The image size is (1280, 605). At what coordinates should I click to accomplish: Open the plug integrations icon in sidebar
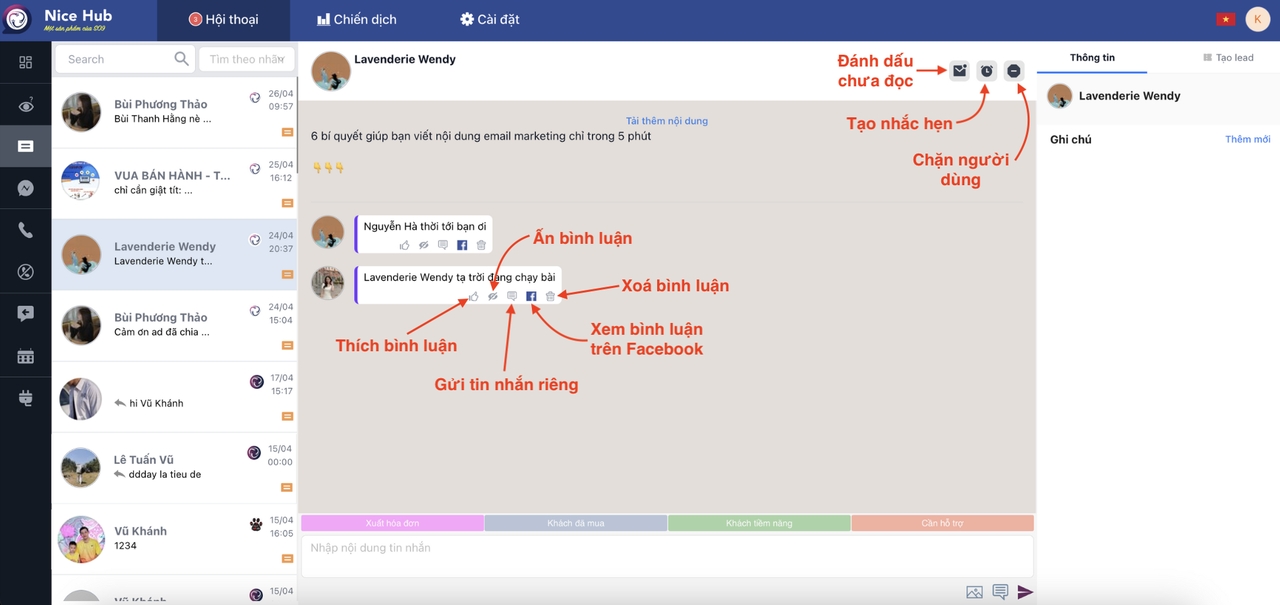click(x=25, y=398)
